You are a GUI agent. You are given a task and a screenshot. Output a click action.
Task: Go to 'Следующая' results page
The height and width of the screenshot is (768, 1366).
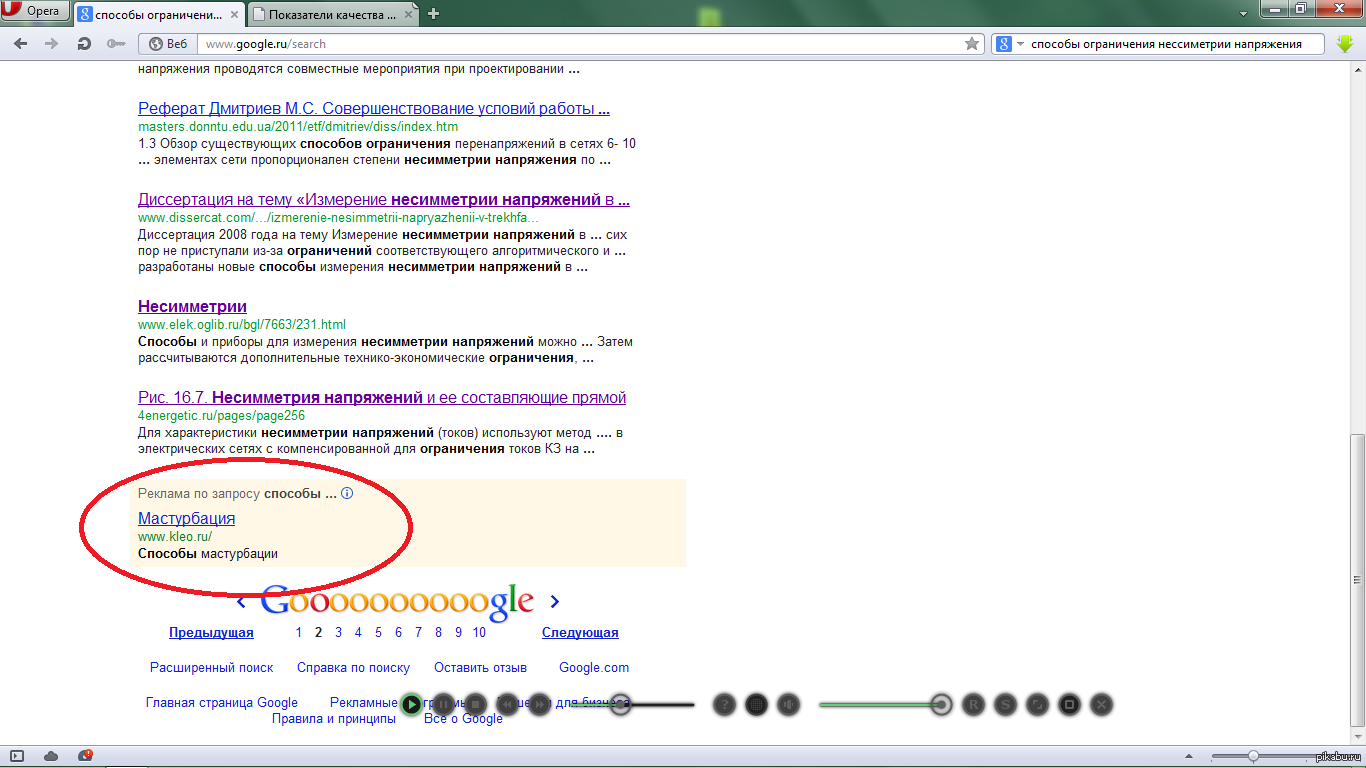click(x=580, y=632)
